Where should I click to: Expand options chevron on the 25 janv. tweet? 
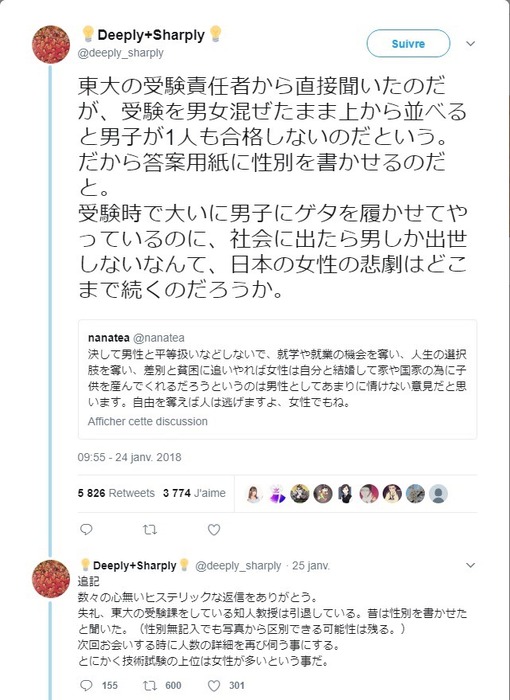pos(470,565)
